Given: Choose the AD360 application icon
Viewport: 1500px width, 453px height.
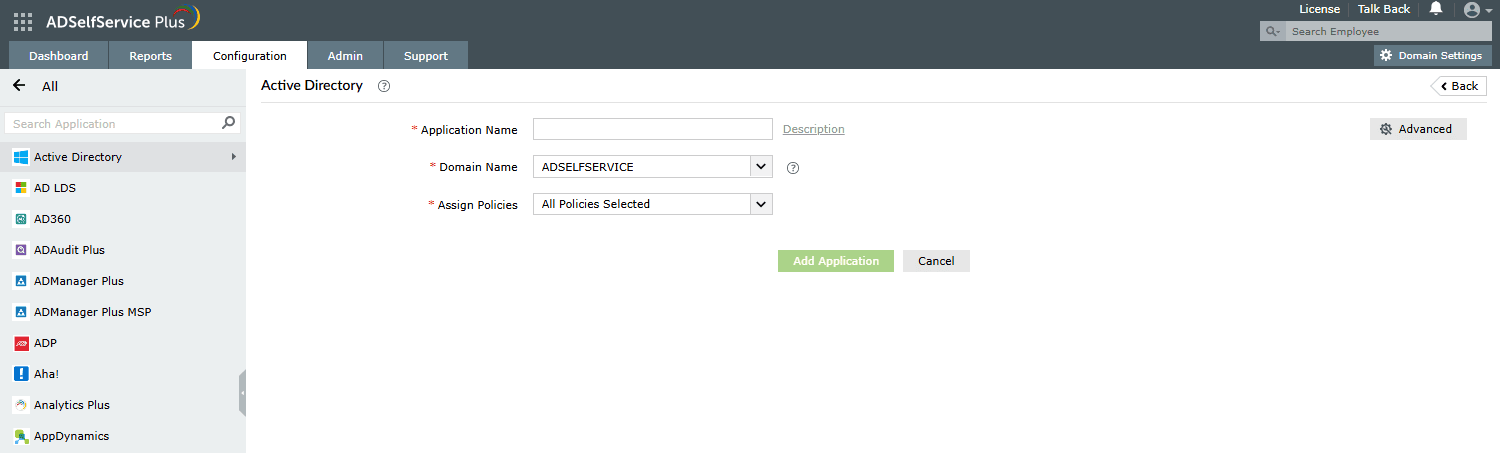Looking at the screenshot, I should click(20, 219).
